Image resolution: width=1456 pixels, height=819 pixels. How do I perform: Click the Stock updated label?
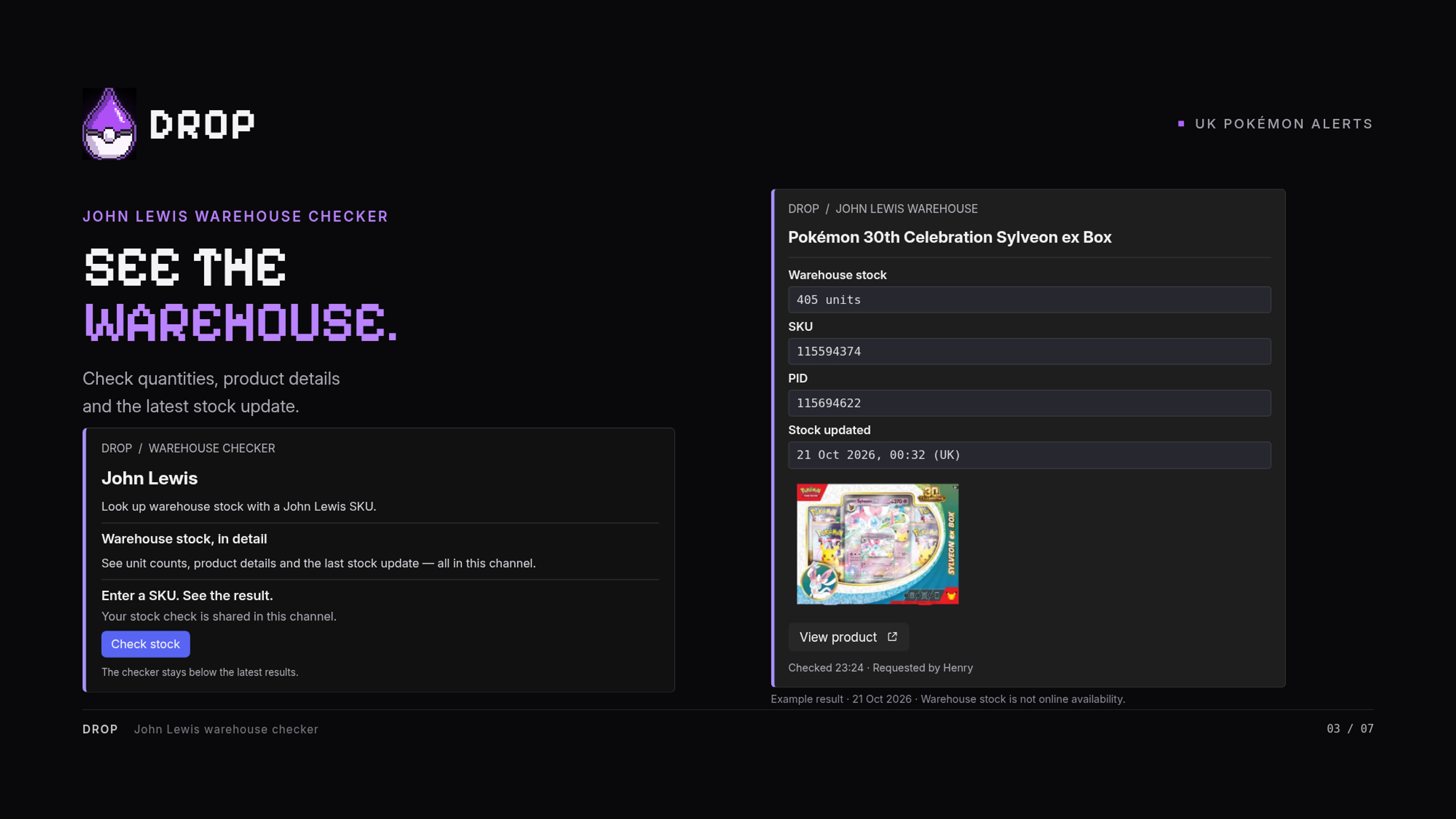pos(829,430)
